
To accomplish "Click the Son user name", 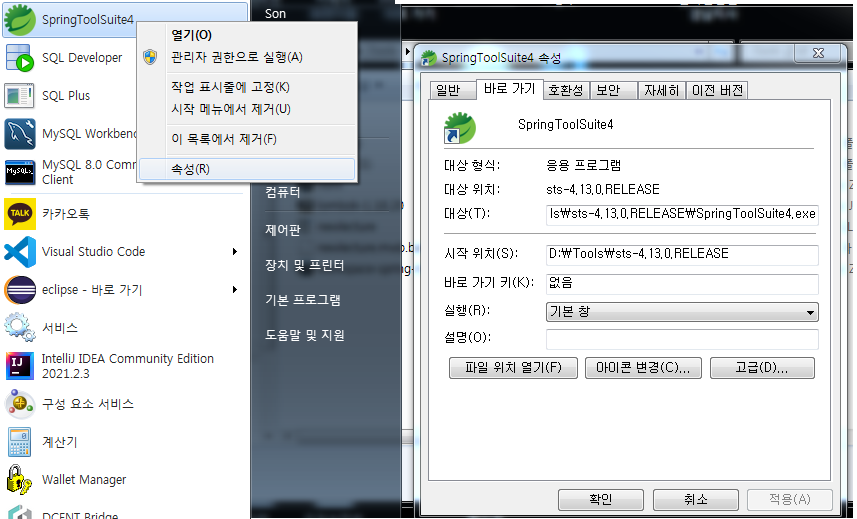I will [x=275, y=14].
